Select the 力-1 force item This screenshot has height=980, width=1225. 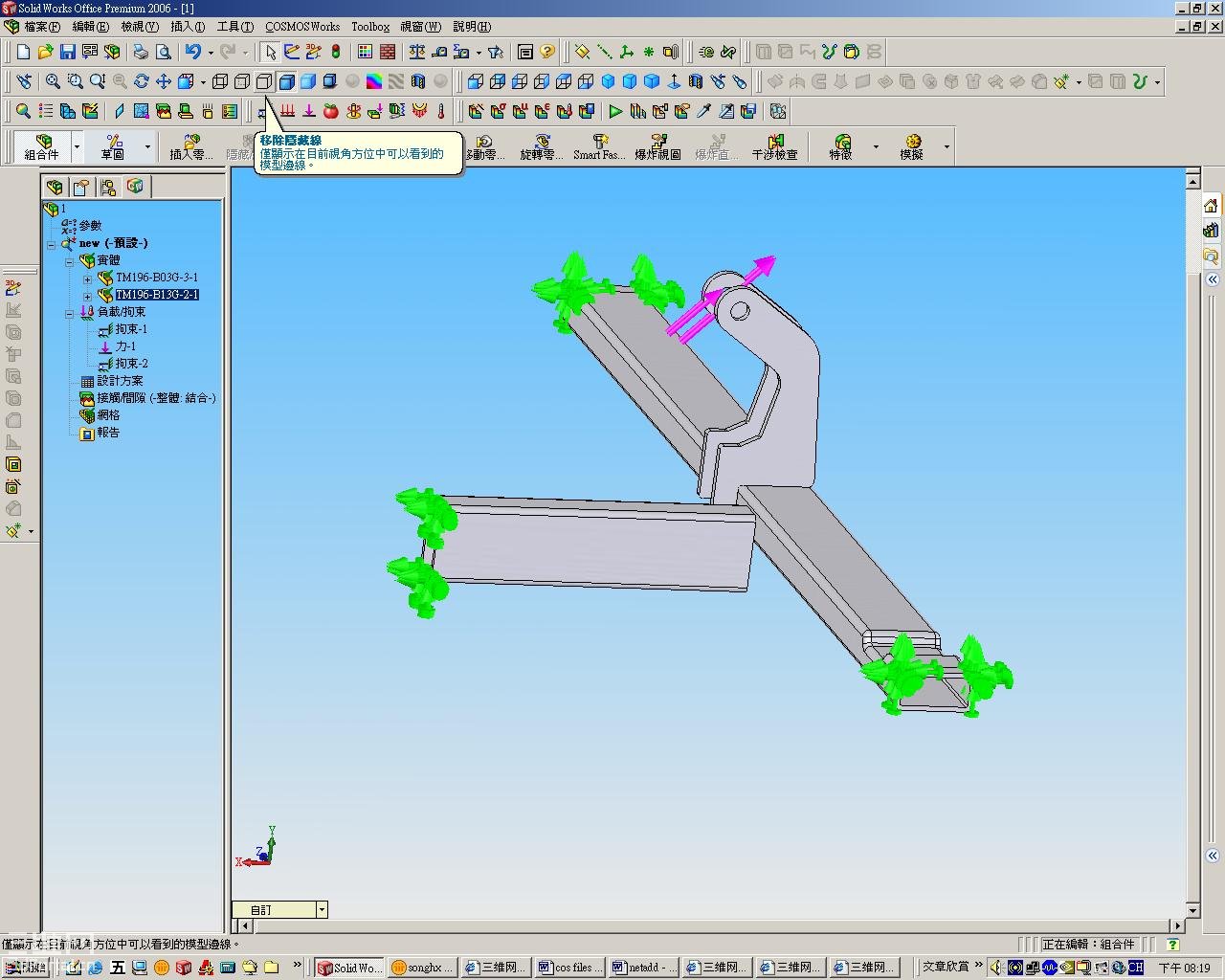click(x=118, y=346)
